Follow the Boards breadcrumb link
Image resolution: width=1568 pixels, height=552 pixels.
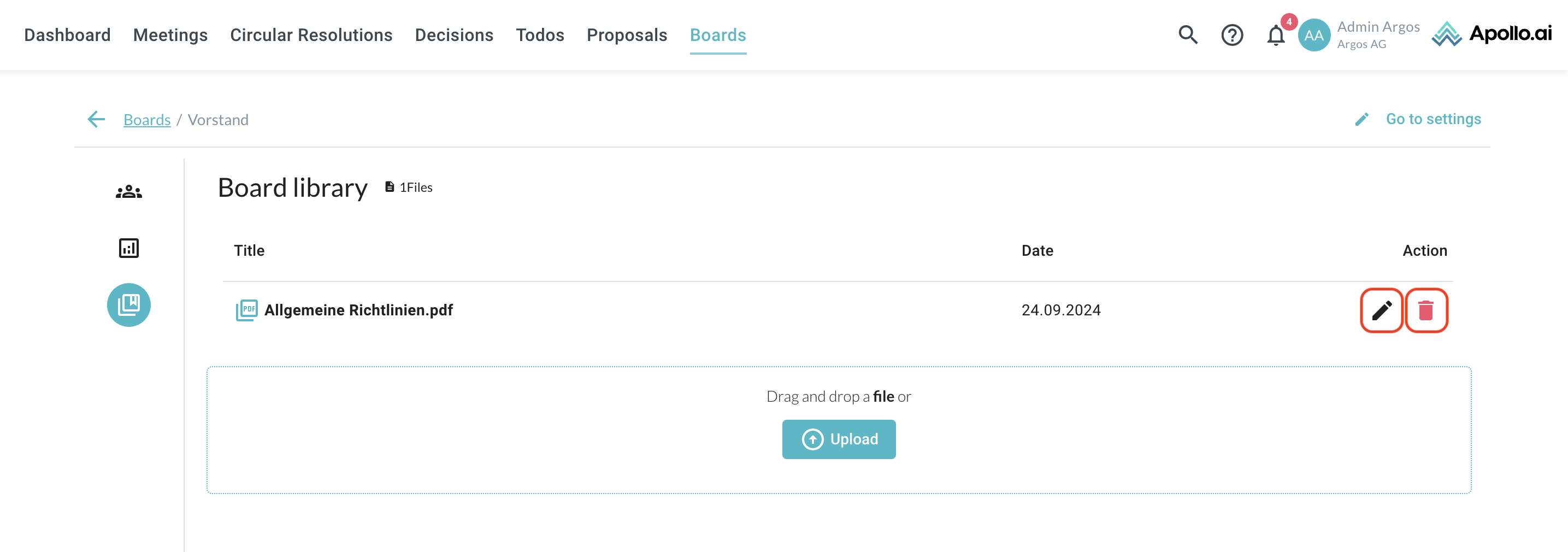147,120
